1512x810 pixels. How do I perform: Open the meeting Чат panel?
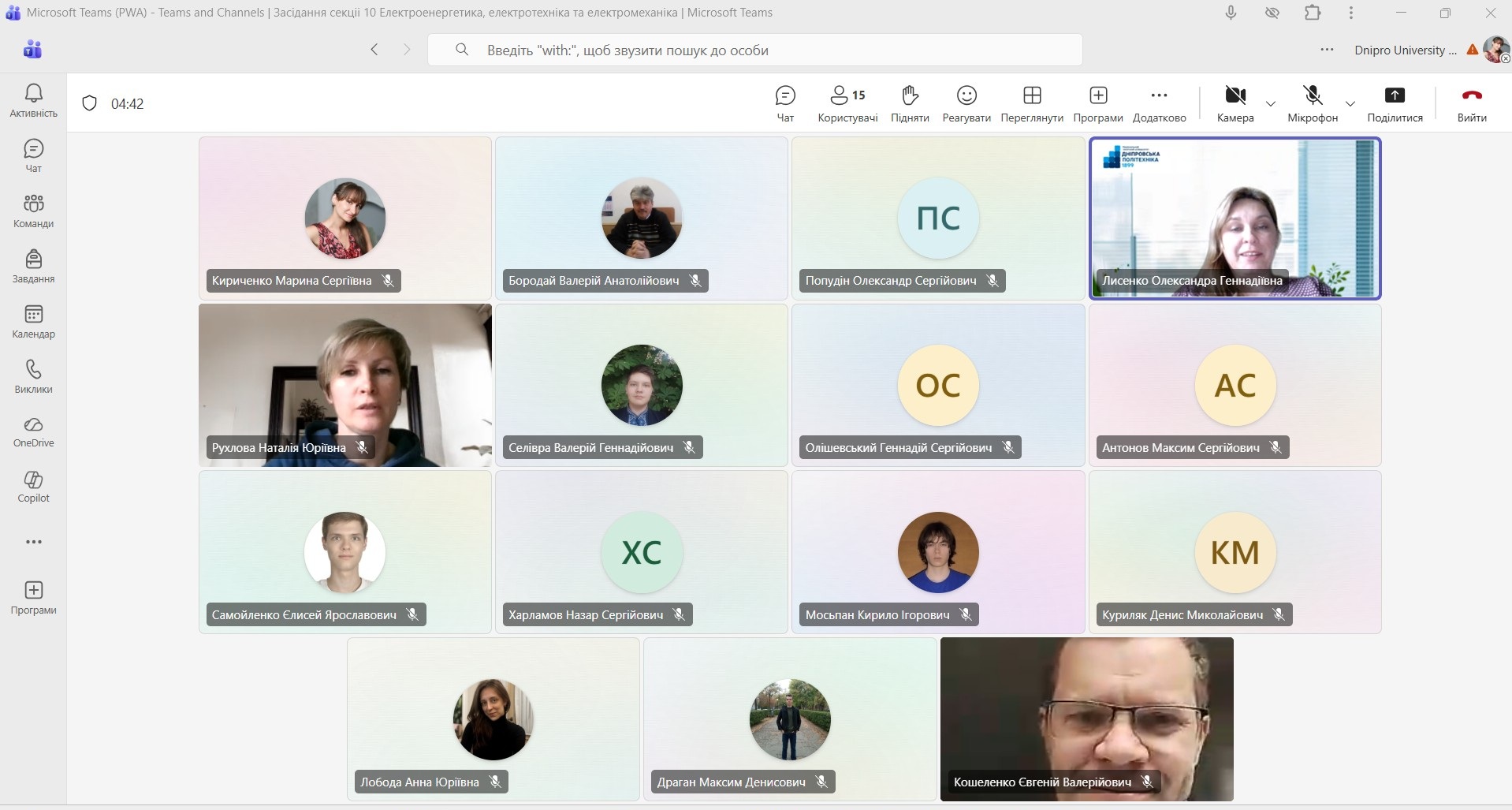785,103
